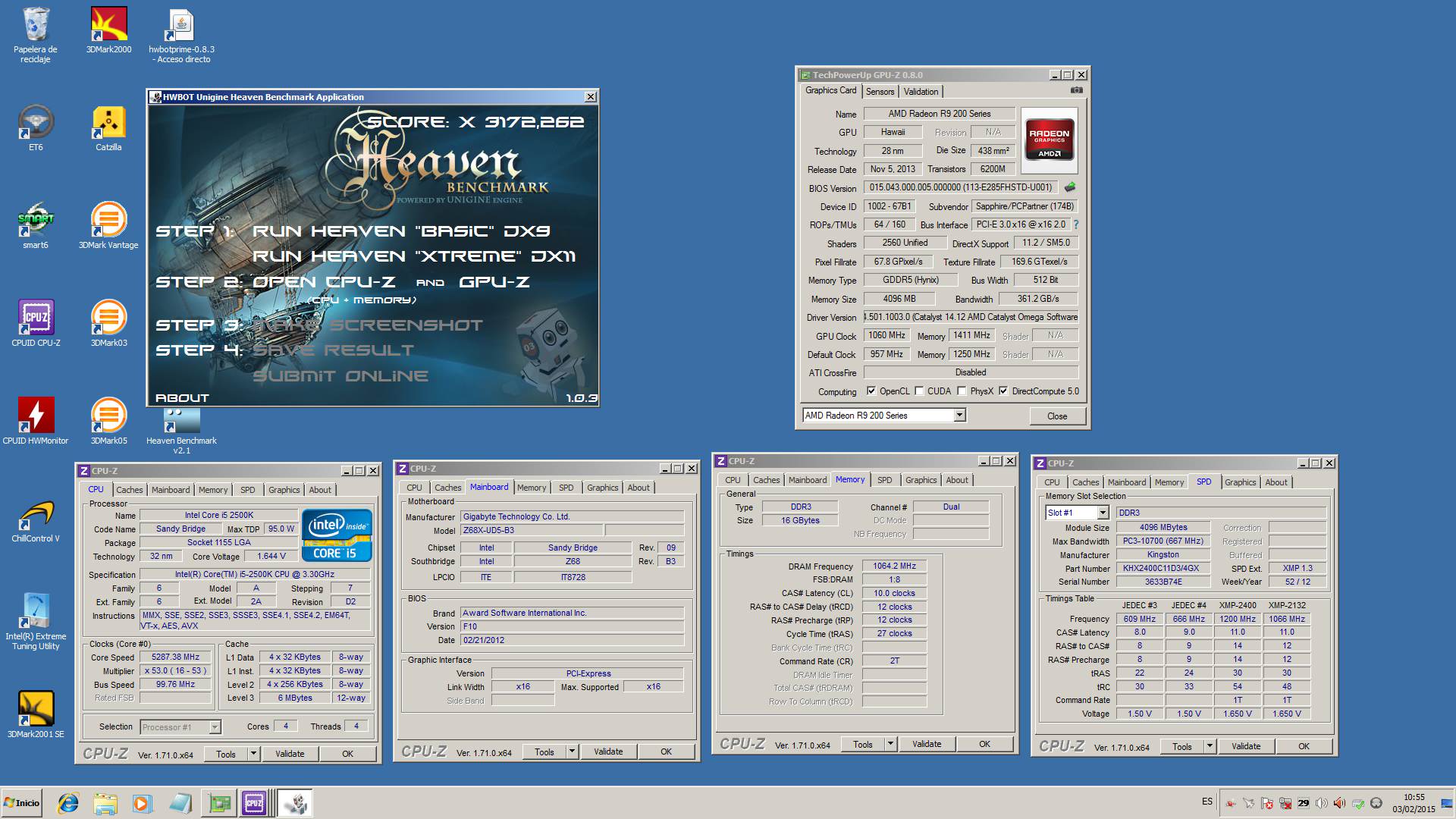This screenshot has height=819, width=1456.
Task: Open Caches tab in the CPU-Z CPU window
Action: (130, 490)
